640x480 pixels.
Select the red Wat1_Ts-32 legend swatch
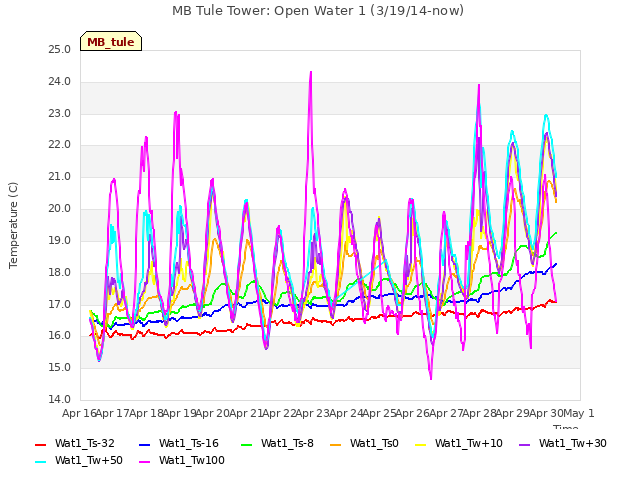41,444
